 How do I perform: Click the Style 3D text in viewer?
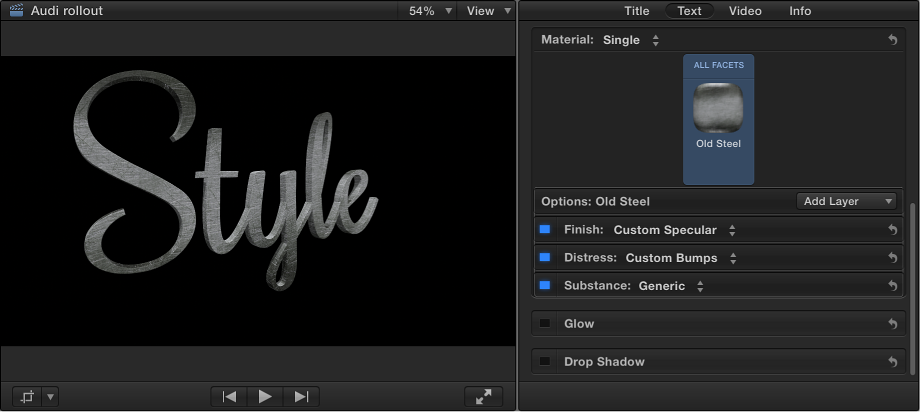(226, 182)
